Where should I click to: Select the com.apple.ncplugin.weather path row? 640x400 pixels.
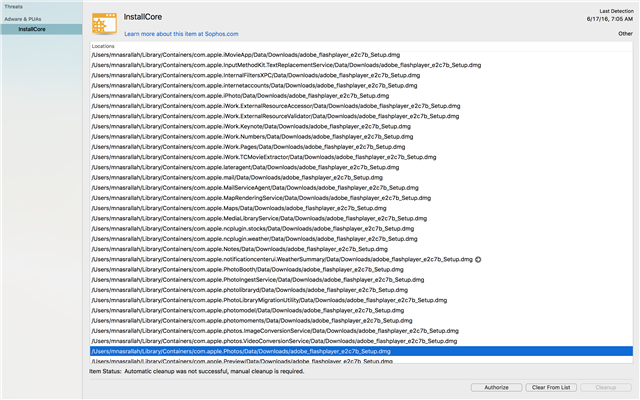click(x=361, y=239)
